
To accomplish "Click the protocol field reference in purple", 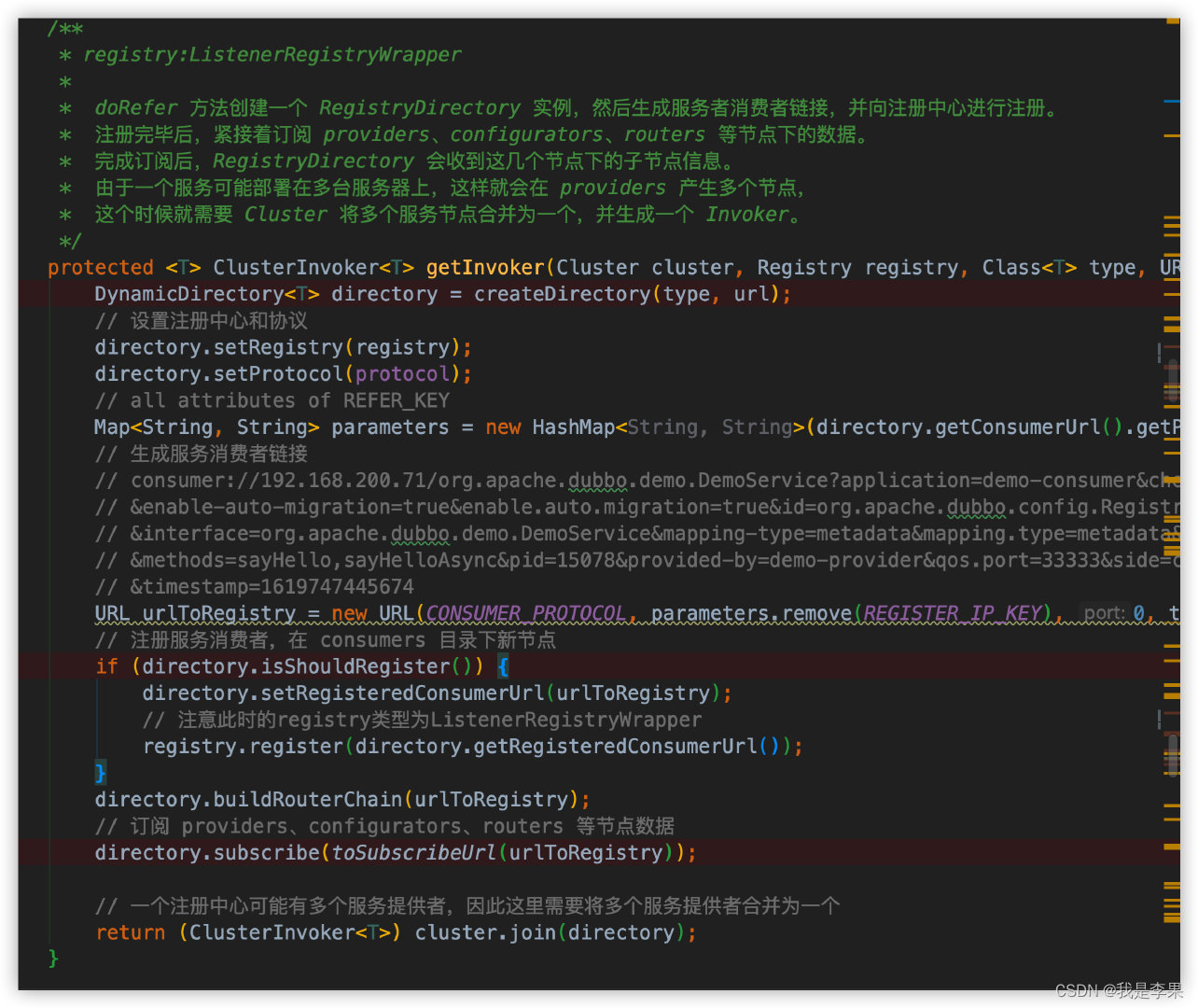I will pos(402,374).
